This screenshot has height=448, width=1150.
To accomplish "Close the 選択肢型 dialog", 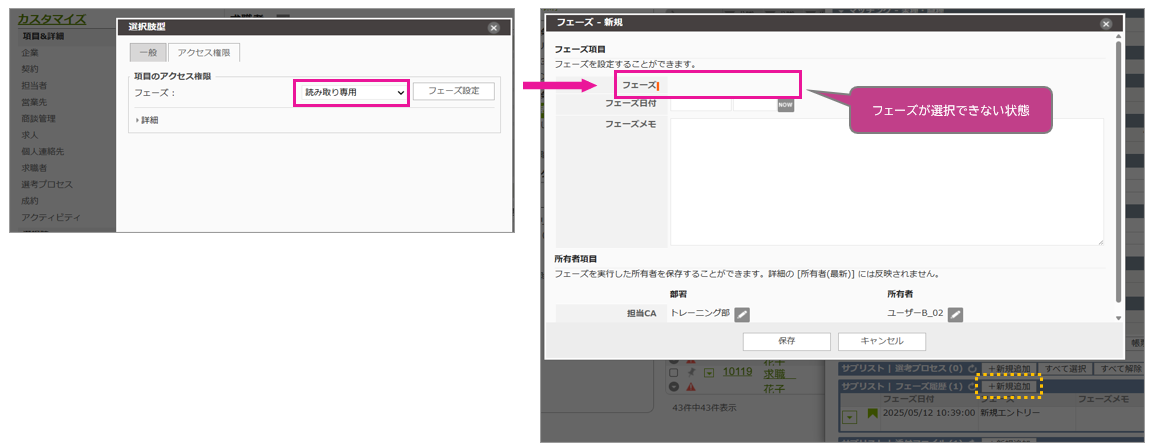I will click(x=494, y=27).
